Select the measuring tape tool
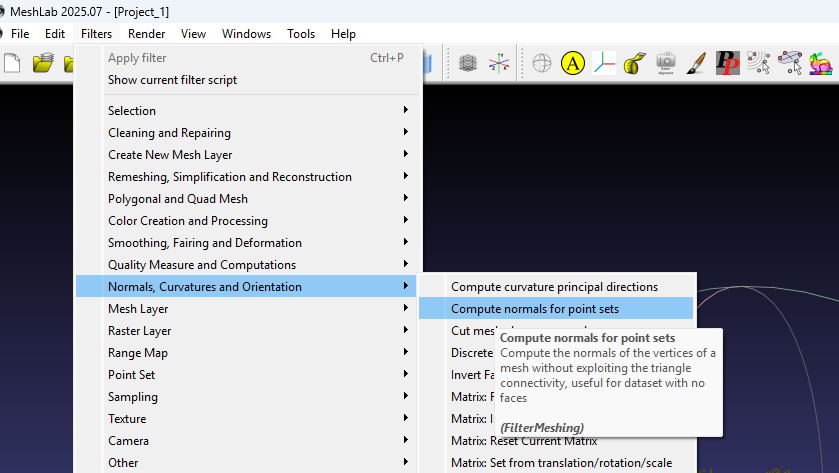Screen dimensions: 839x473 (x=634, y=63)
